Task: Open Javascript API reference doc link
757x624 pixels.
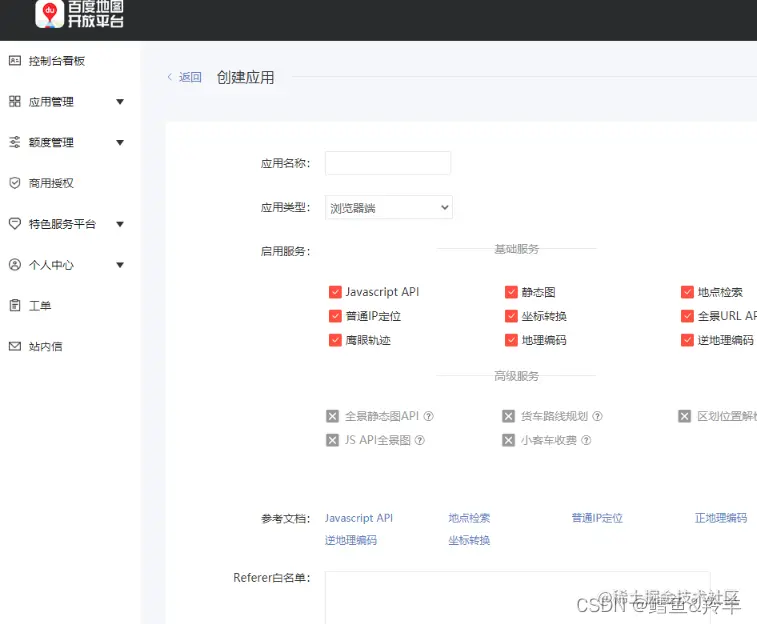Action: tap(359, 518)
